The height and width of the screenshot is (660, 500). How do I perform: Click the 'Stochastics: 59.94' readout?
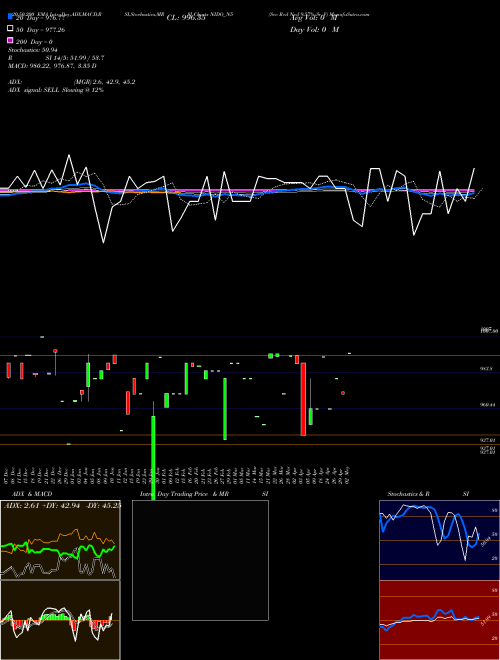(x=33, y=50)
